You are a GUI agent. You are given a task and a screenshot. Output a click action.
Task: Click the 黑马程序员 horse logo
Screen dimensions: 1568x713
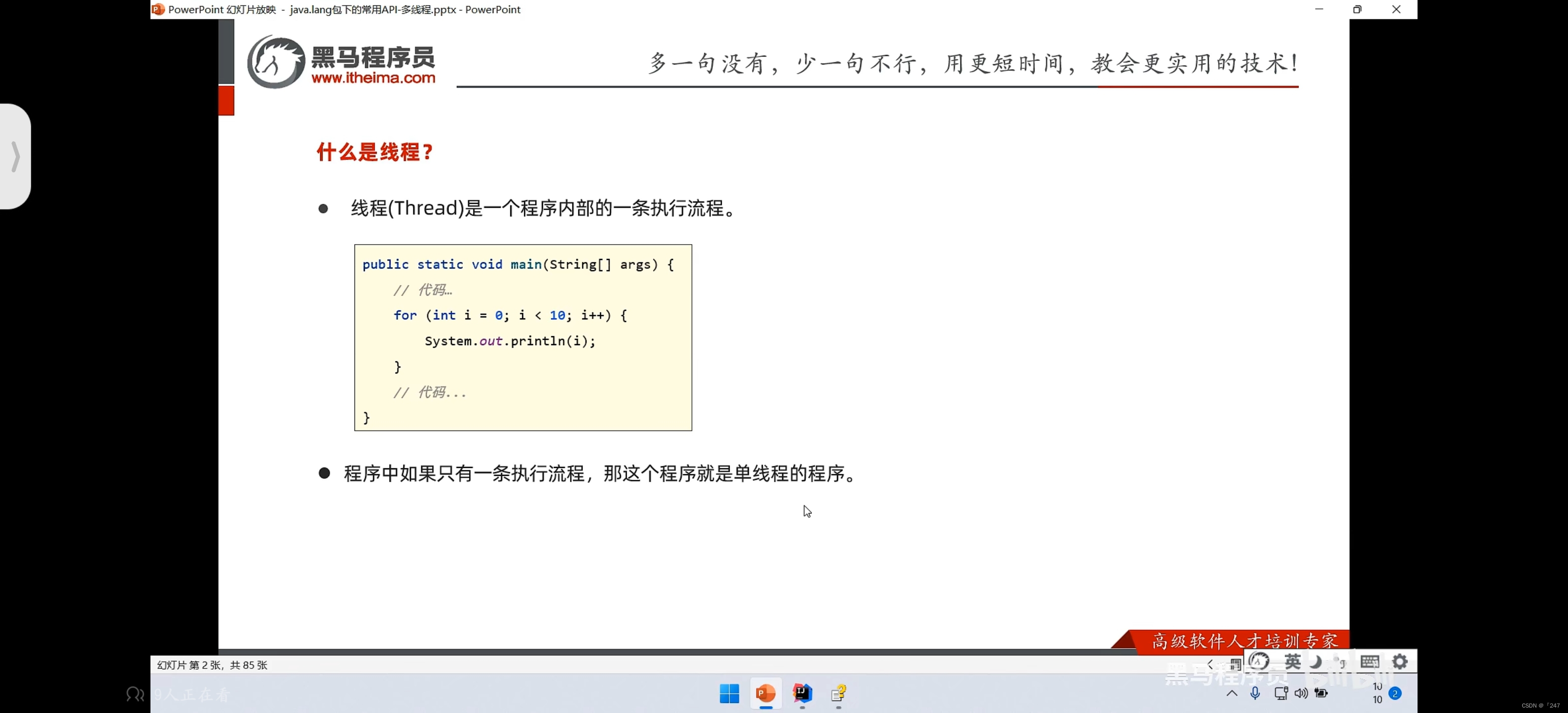pos(276,62)
